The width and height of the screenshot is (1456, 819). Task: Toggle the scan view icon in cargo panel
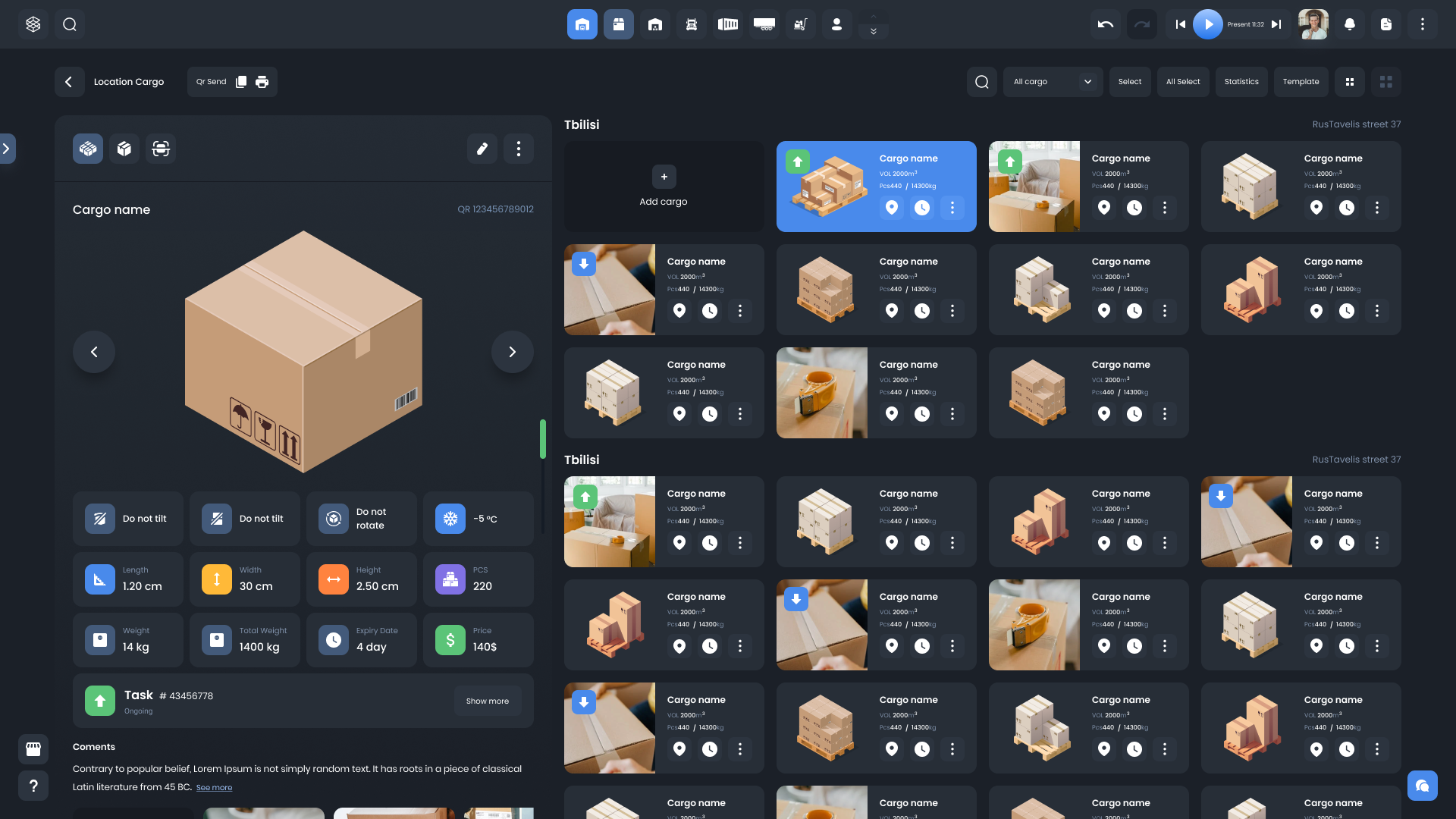[x=161, y=149]
